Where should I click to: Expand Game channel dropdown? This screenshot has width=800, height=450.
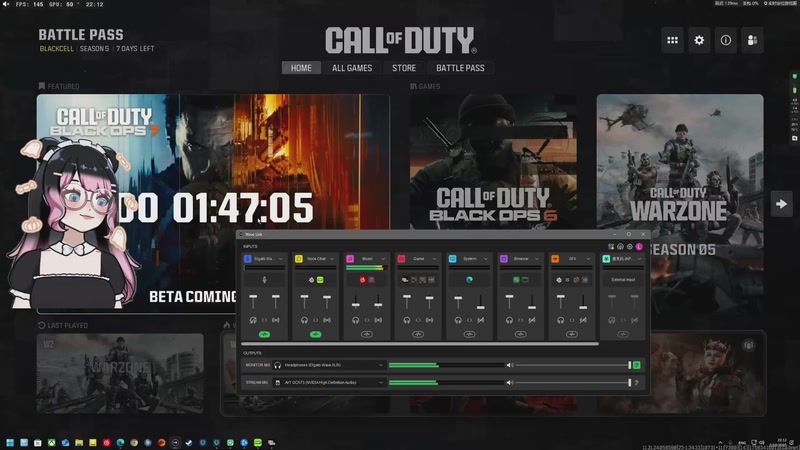click(434, 259)
